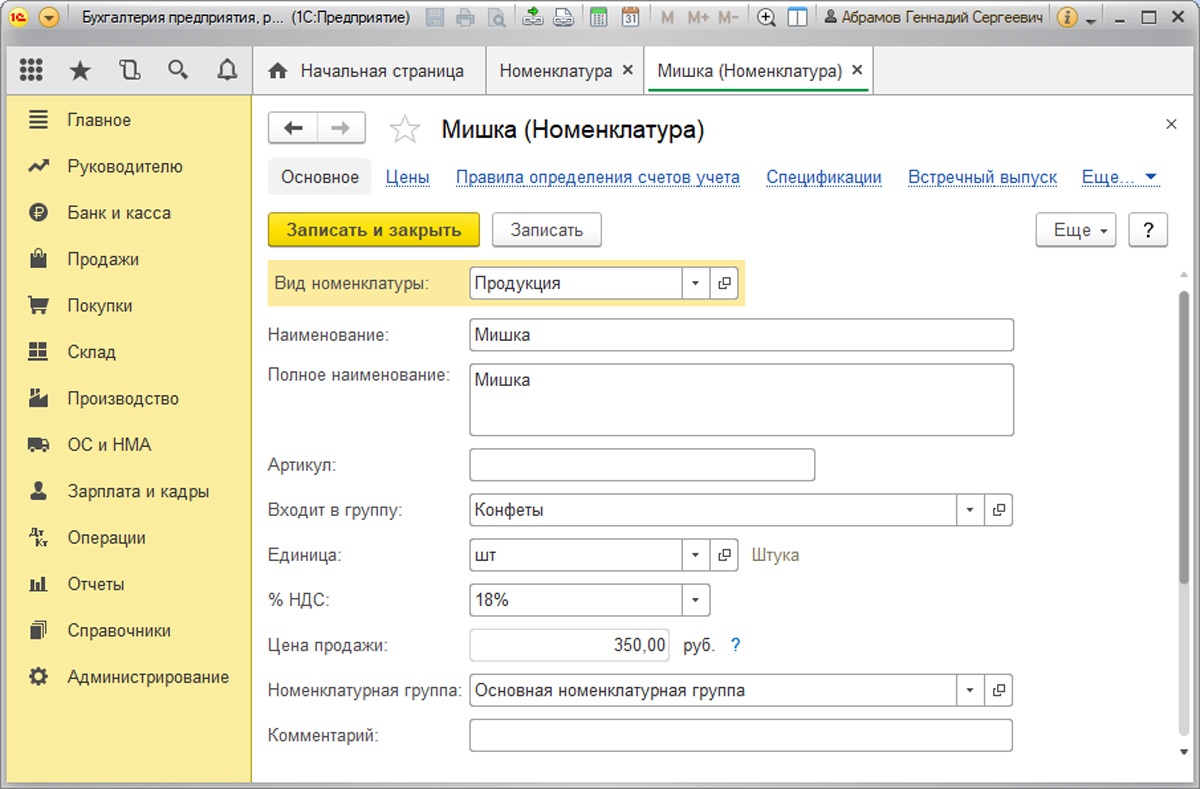This screenshot has height=789, width=1200.
Task: Open the History scroll icon in the sidebar
Action: (x=129, y=70)
